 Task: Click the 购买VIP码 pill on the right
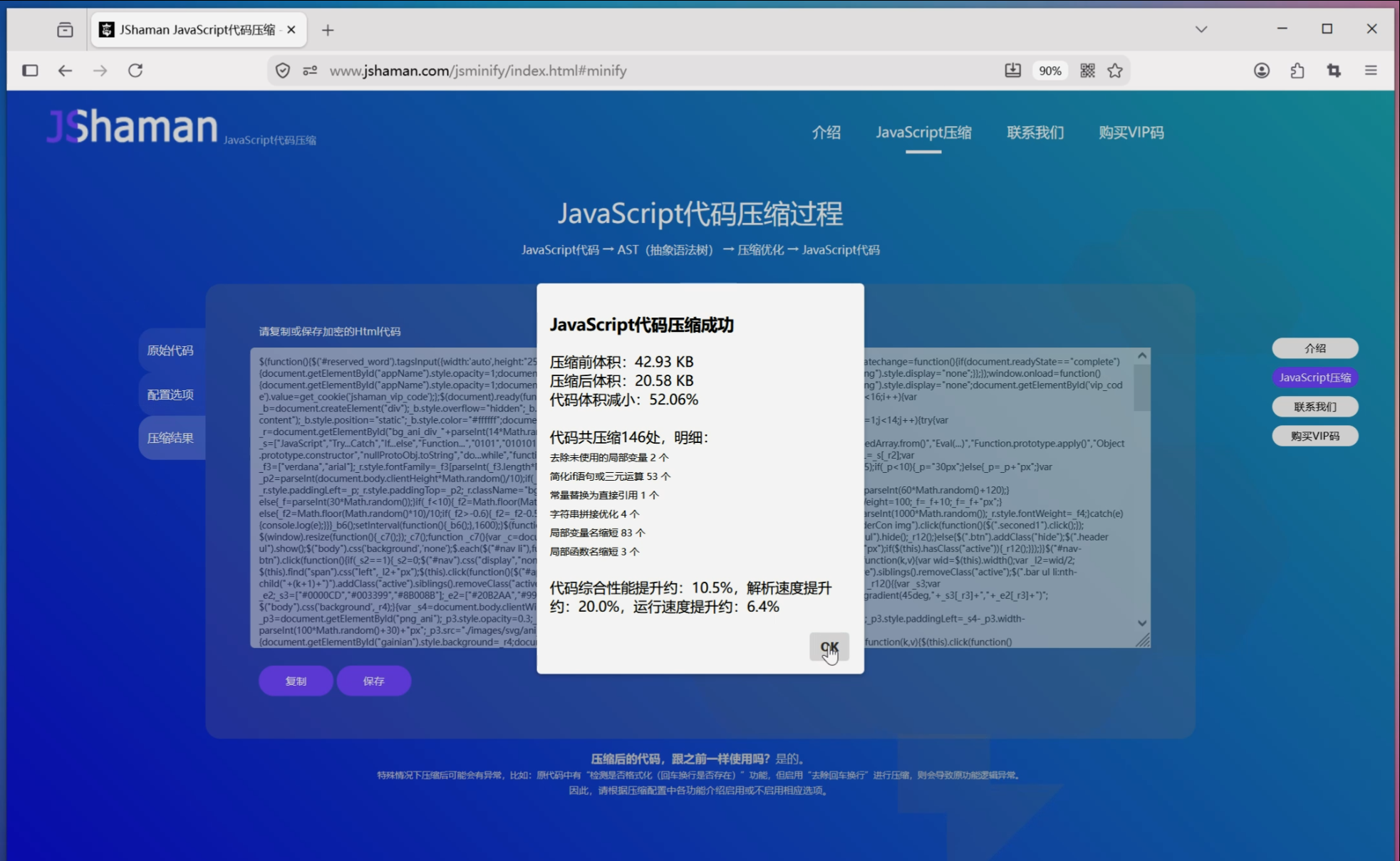click(1315, 436)
